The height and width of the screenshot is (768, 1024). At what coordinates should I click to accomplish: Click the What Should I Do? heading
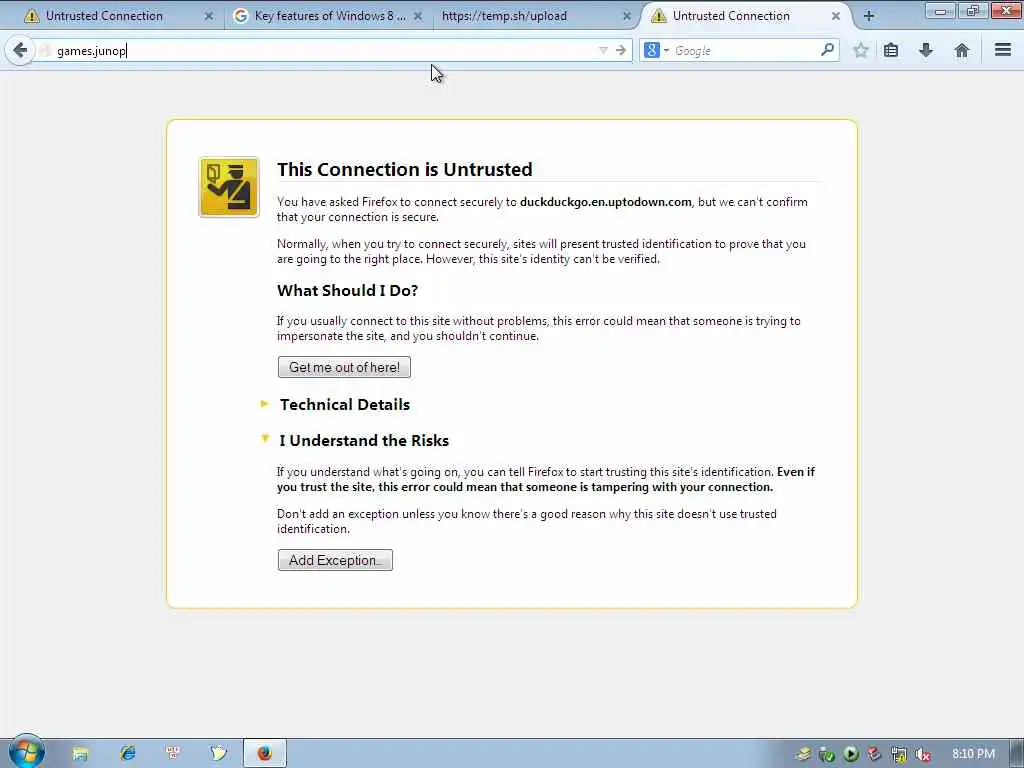(347, 291)
